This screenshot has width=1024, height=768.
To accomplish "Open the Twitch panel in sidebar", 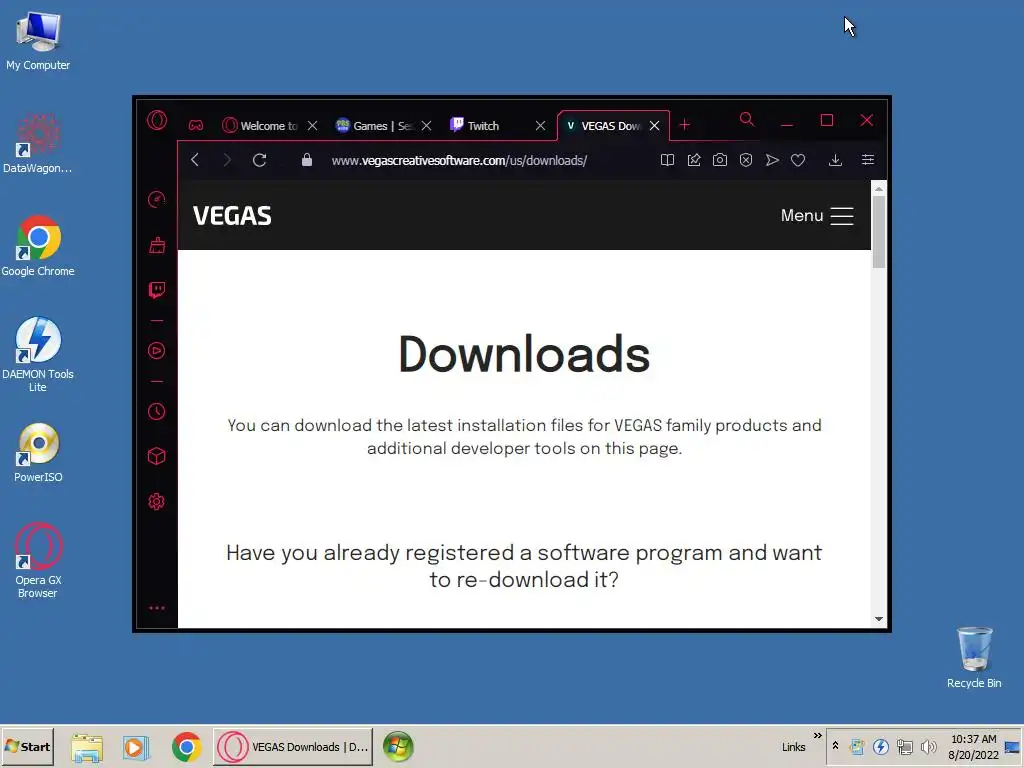I will coord(157,290).
